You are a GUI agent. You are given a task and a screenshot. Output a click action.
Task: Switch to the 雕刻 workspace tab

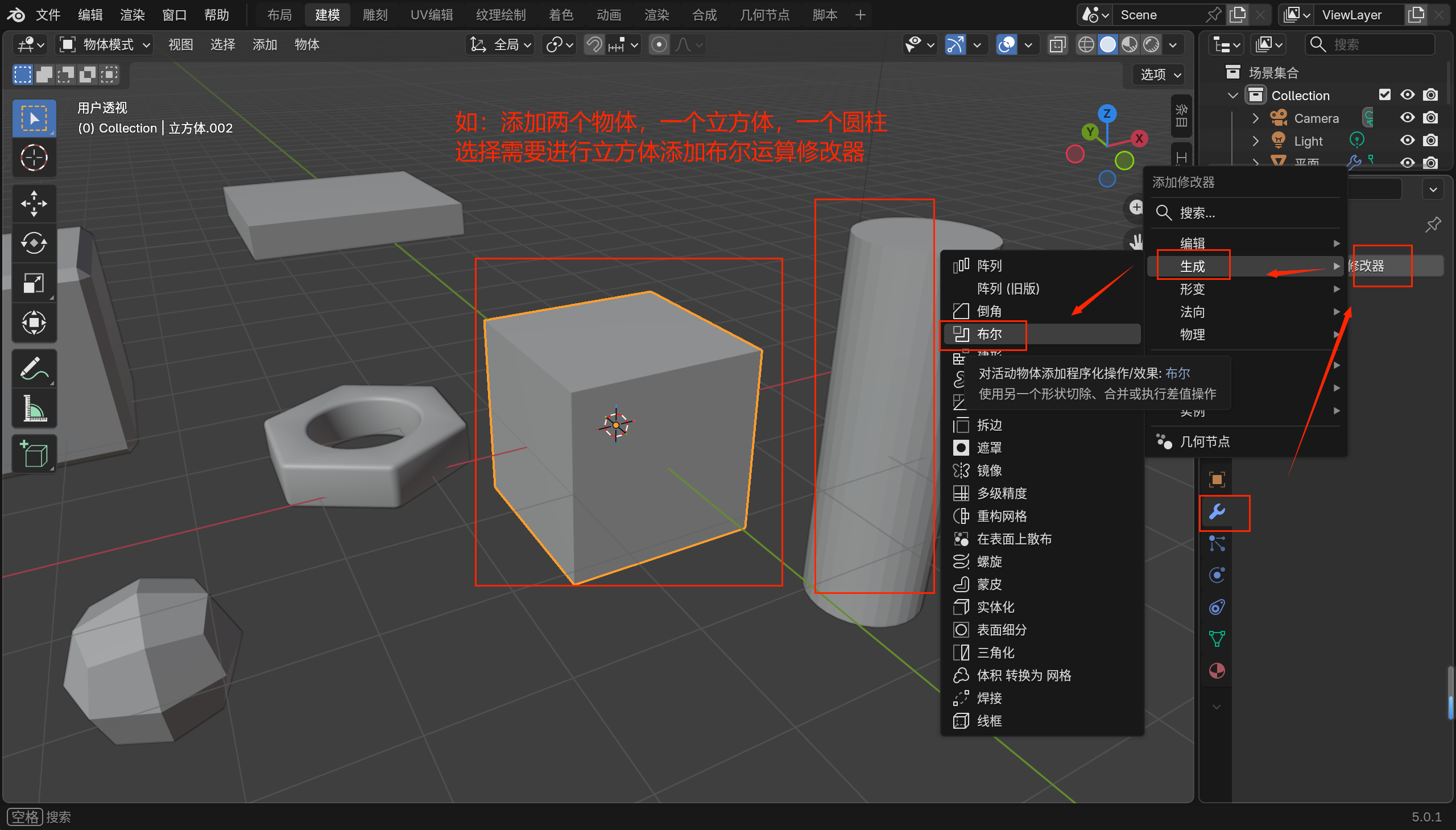pyautogui.click(x=374, y=15)
